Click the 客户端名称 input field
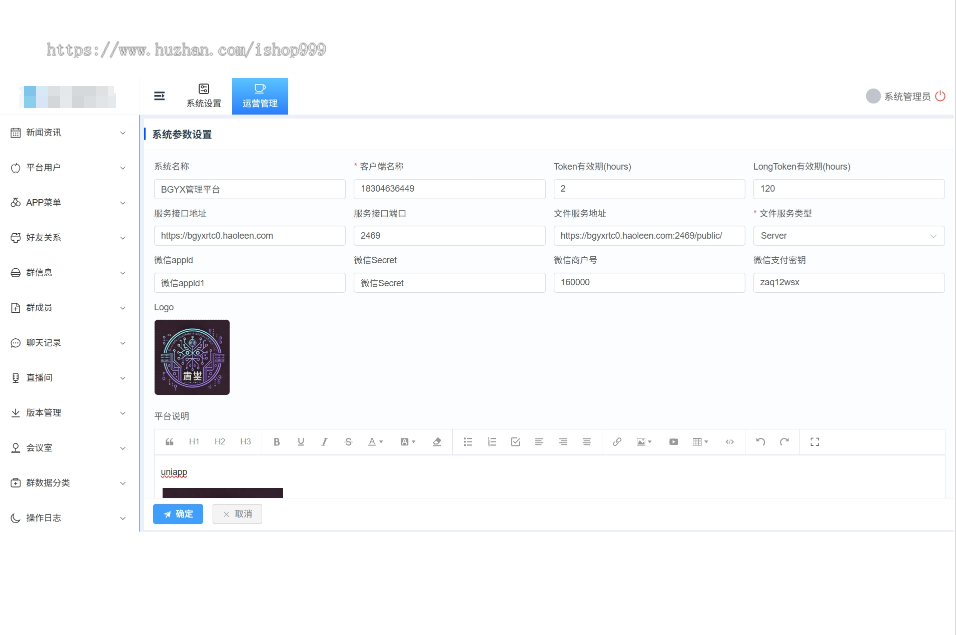 click(x=449, y=189)
